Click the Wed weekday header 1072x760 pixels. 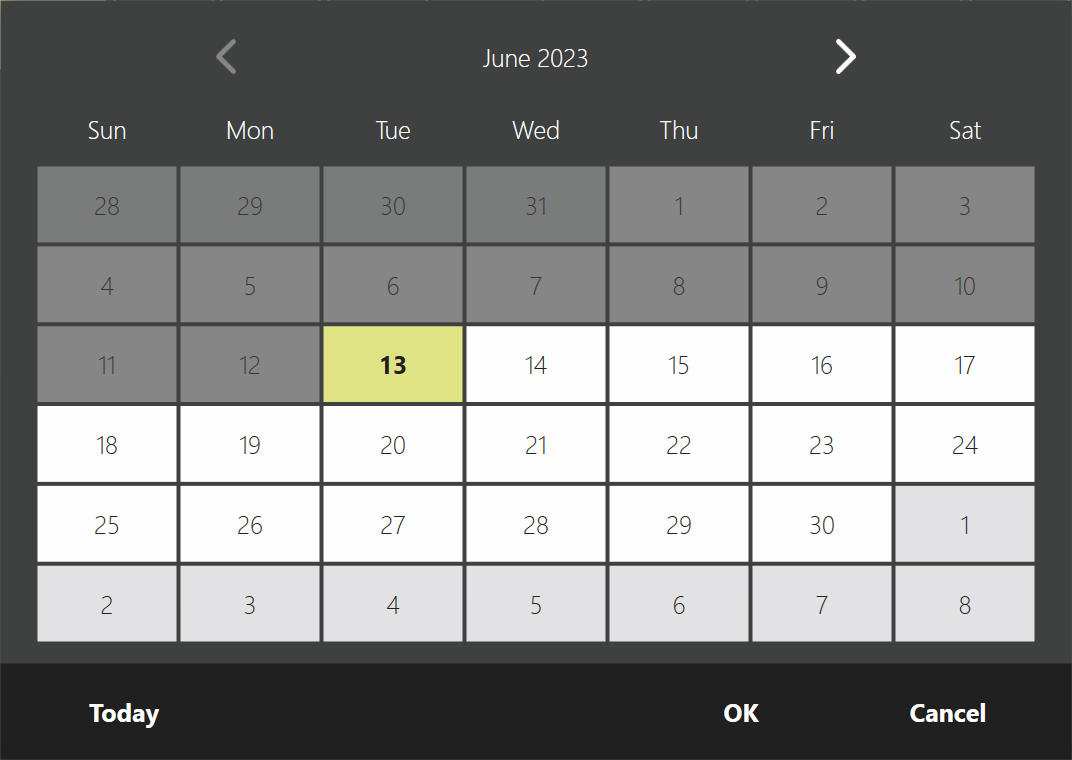536,130
